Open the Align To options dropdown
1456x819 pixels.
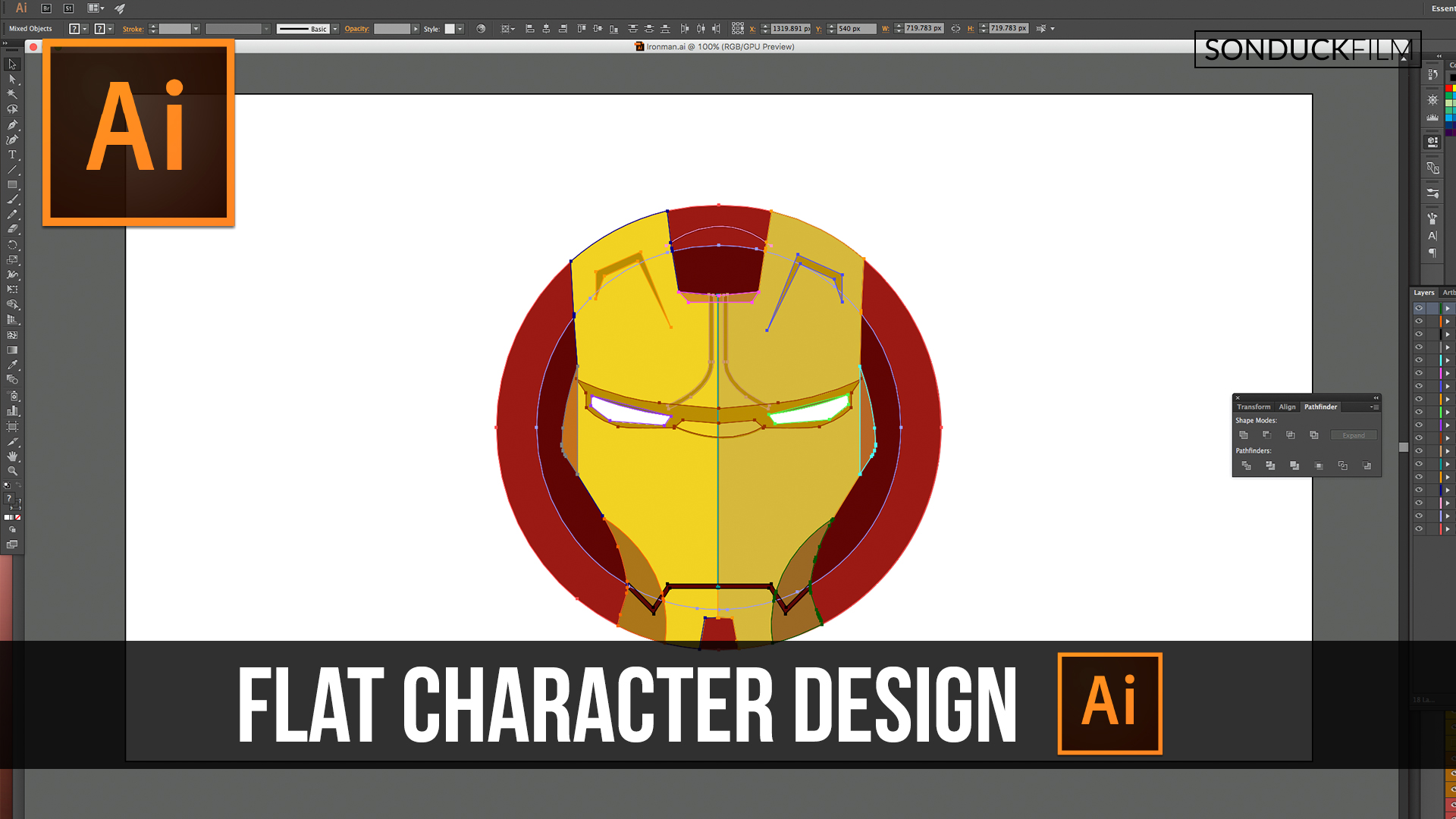[x=507, y=29]
